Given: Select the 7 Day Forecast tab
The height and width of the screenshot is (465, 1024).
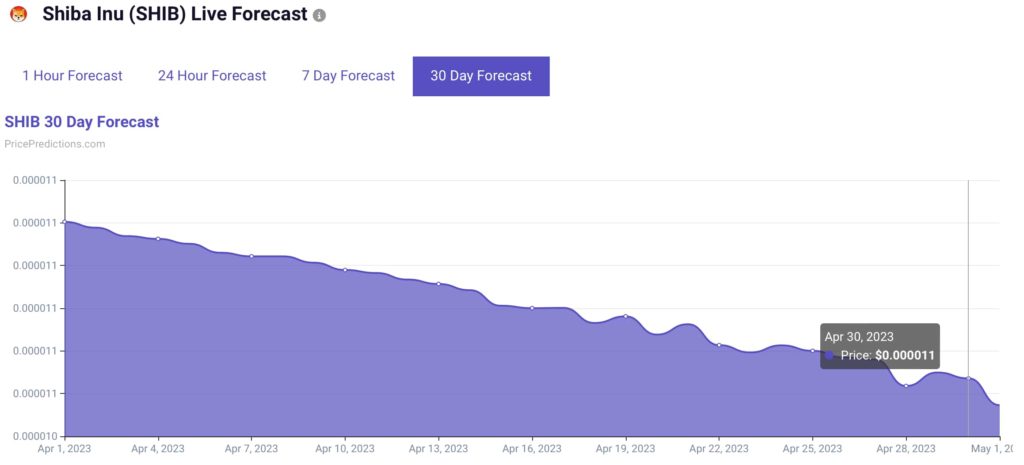Looking at the screenshot, I should (348, 76).
